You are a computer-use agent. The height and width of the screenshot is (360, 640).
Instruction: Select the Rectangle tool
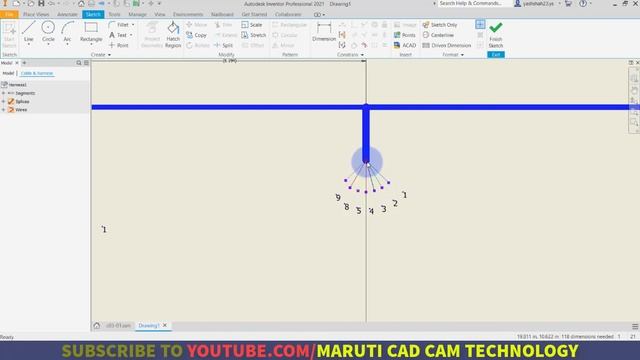pyautogui.click(x=91, y=32)
